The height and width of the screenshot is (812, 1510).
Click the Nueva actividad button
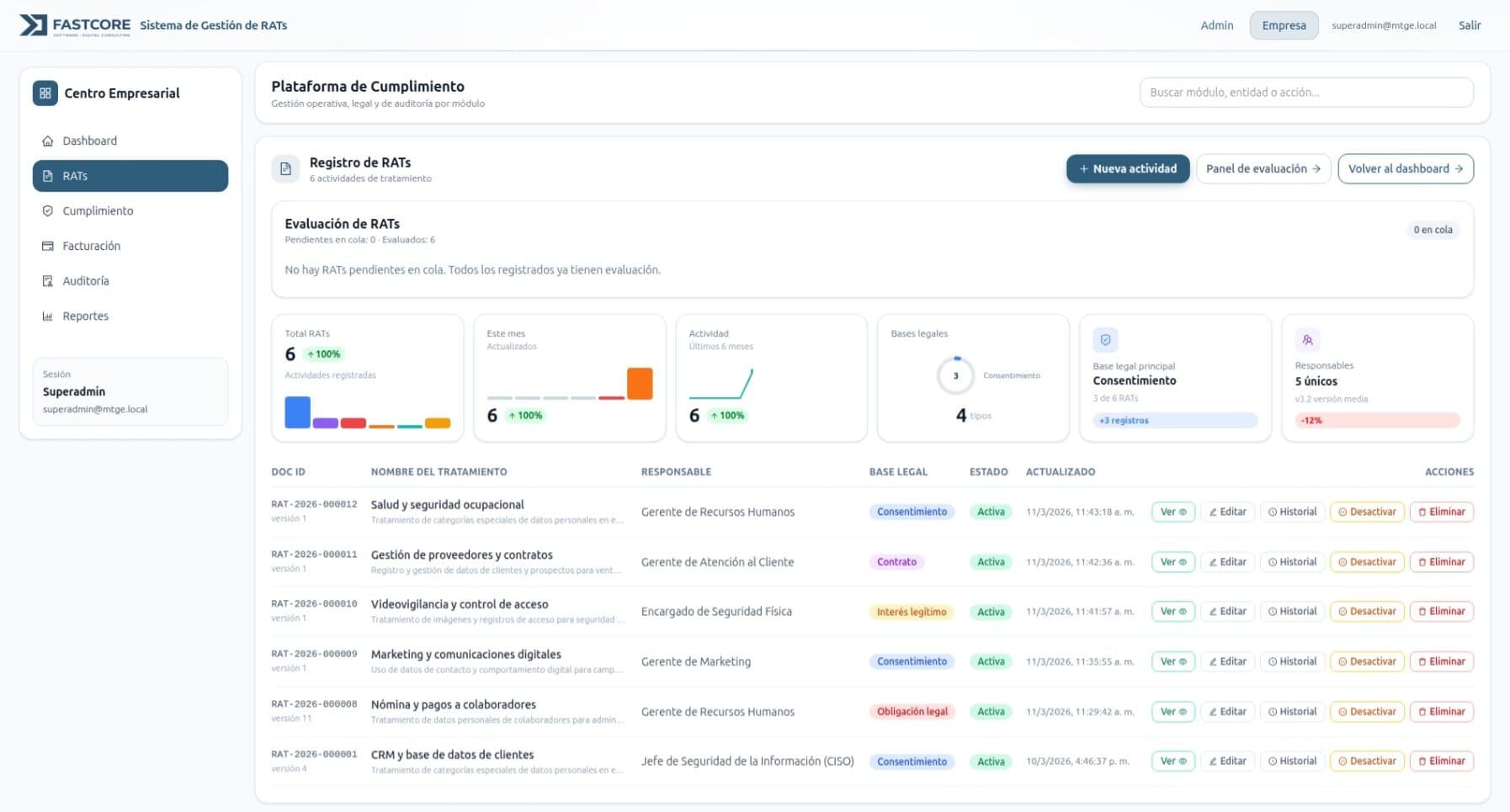(x=1127, y=169)
